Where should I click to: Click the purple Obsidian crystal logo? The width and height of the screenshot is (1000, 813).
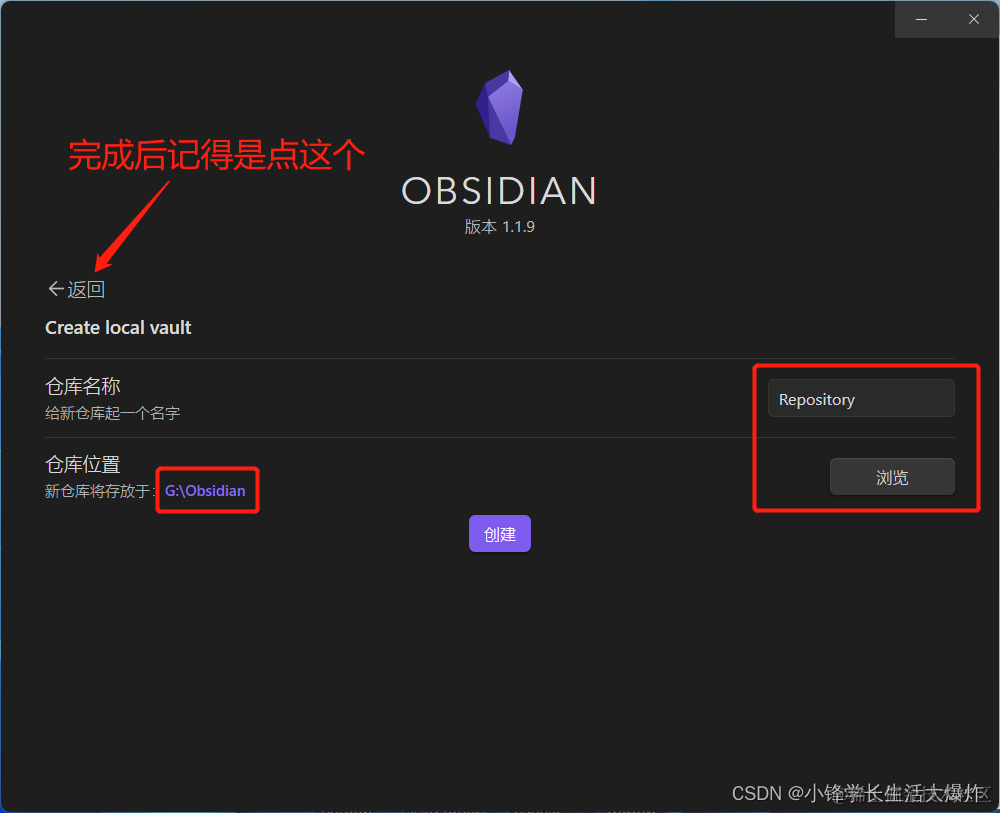499,107
